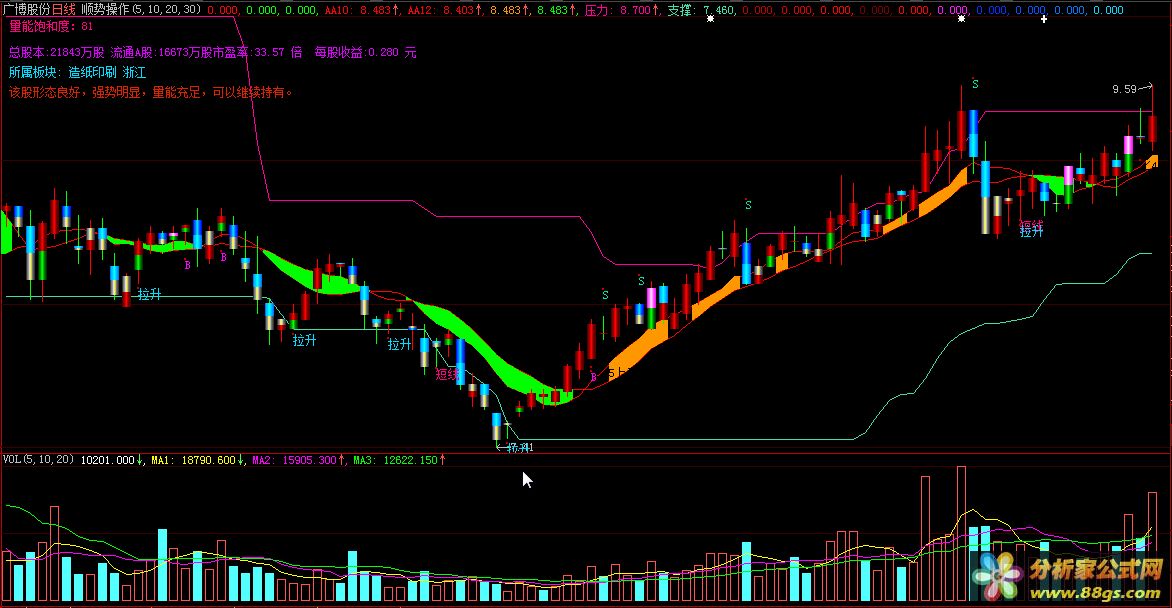Click the B buy marker beside the orange band's start
Image resolution: width=1172 pixels, height=608 pixels.
click(593, 377)
